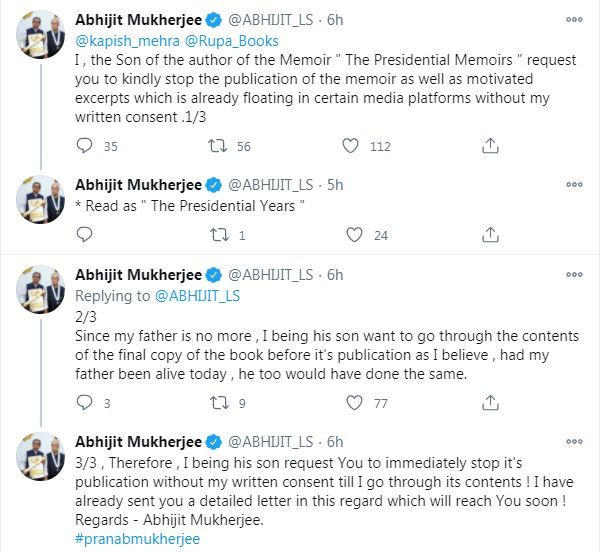
Task: Open more options on 'Presidential Years' tweet
Action: tap(573, 186)
